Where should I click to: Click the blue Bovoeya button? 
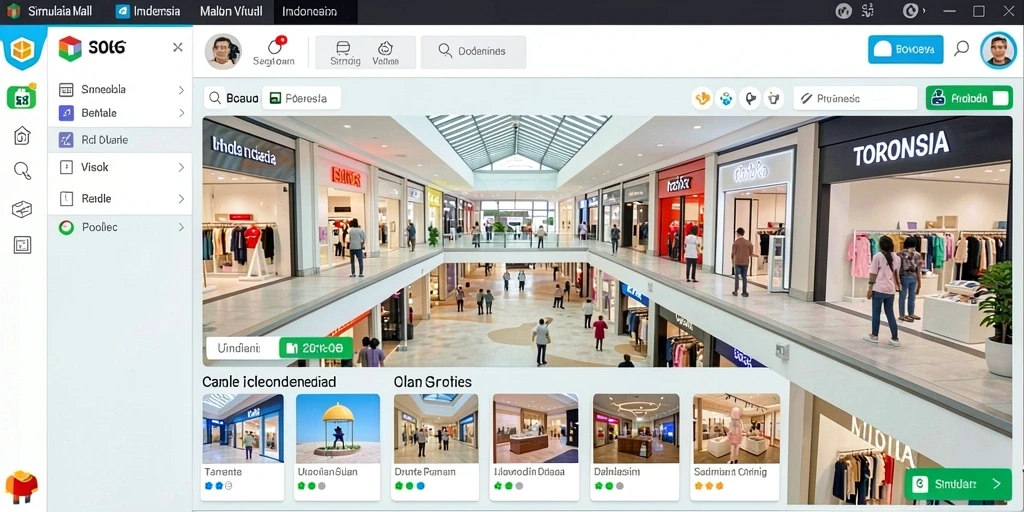[905, 49]
